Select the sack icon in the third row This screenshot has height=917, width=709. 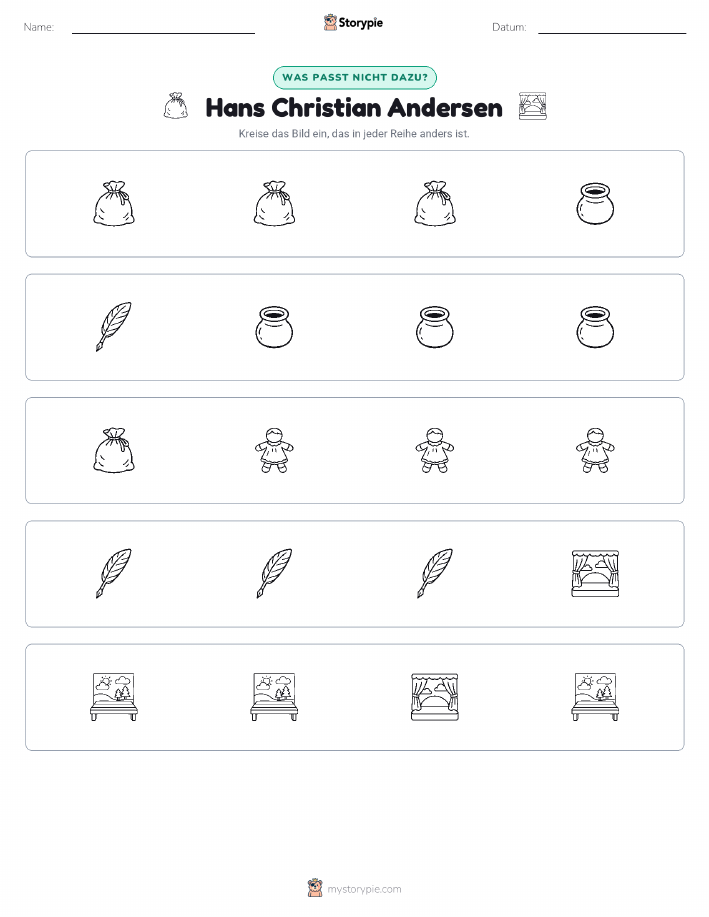point(113,450)
